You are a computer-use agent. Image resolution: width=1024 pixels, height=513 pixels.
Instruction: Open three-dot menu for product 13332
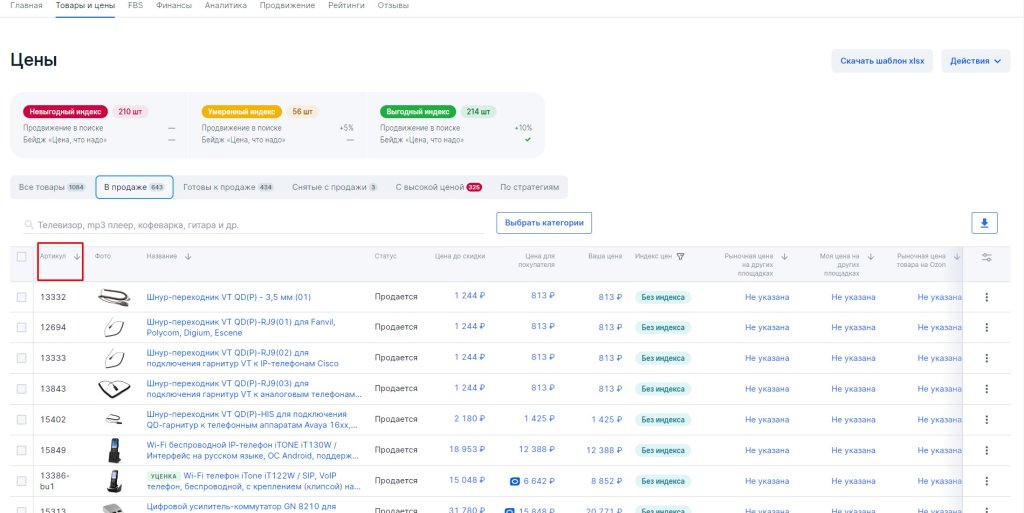click(x=986, y=297)
